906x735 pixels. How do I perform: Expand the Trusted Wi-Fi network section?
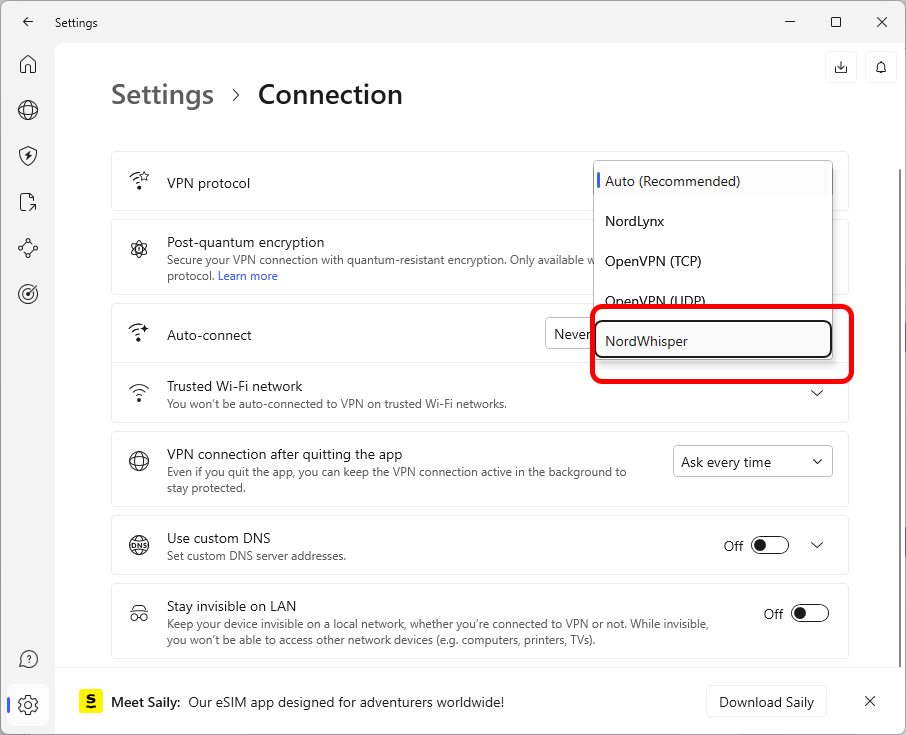pos(816,393)
